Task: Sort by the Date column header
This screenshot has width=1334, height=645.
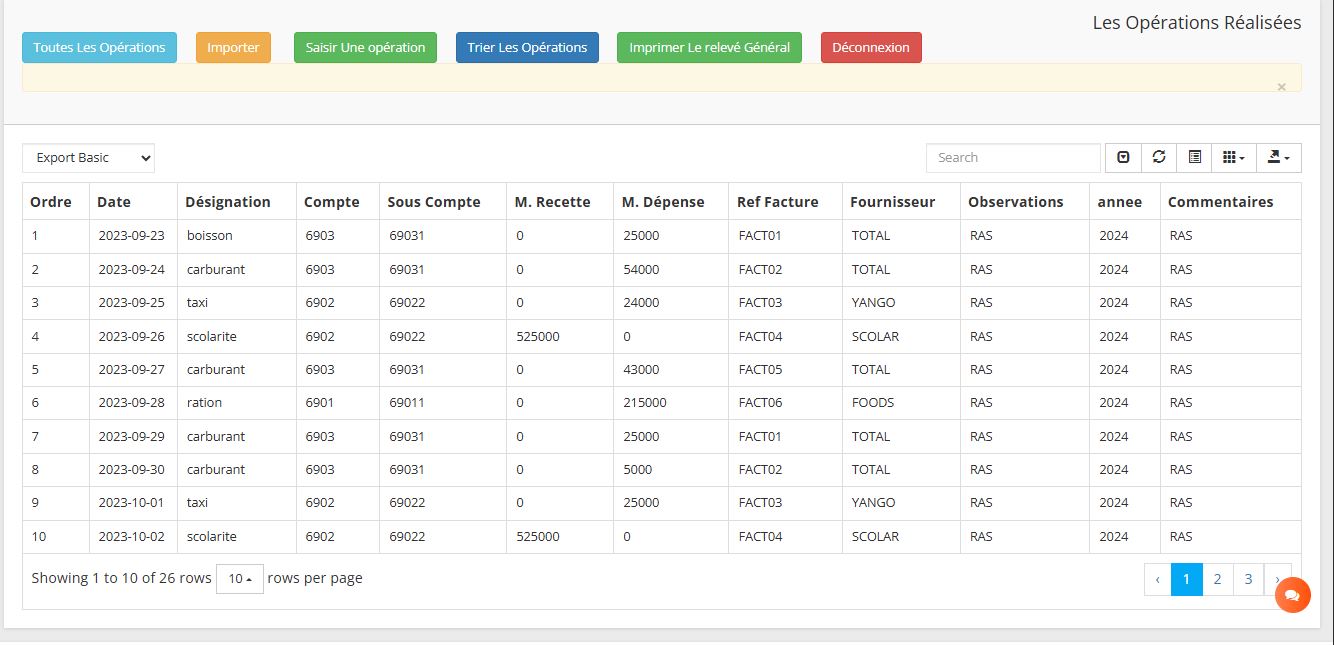Action: (133, 202)
